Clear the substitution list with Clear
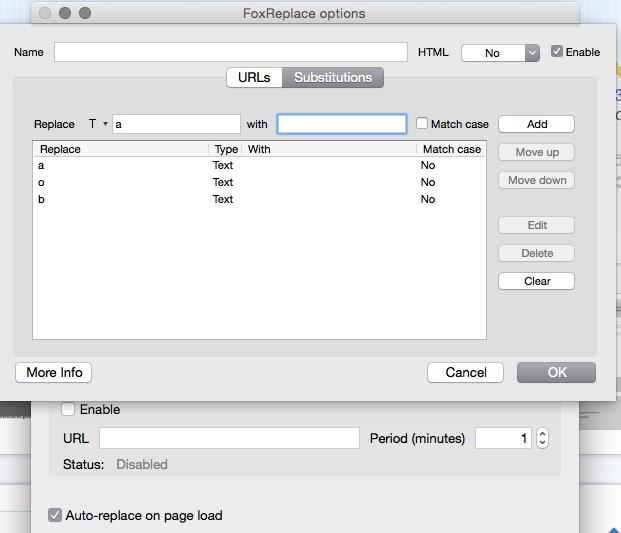The width and height of the screenshot is (621, 533). pyautogui.click(x=537, y=281)
